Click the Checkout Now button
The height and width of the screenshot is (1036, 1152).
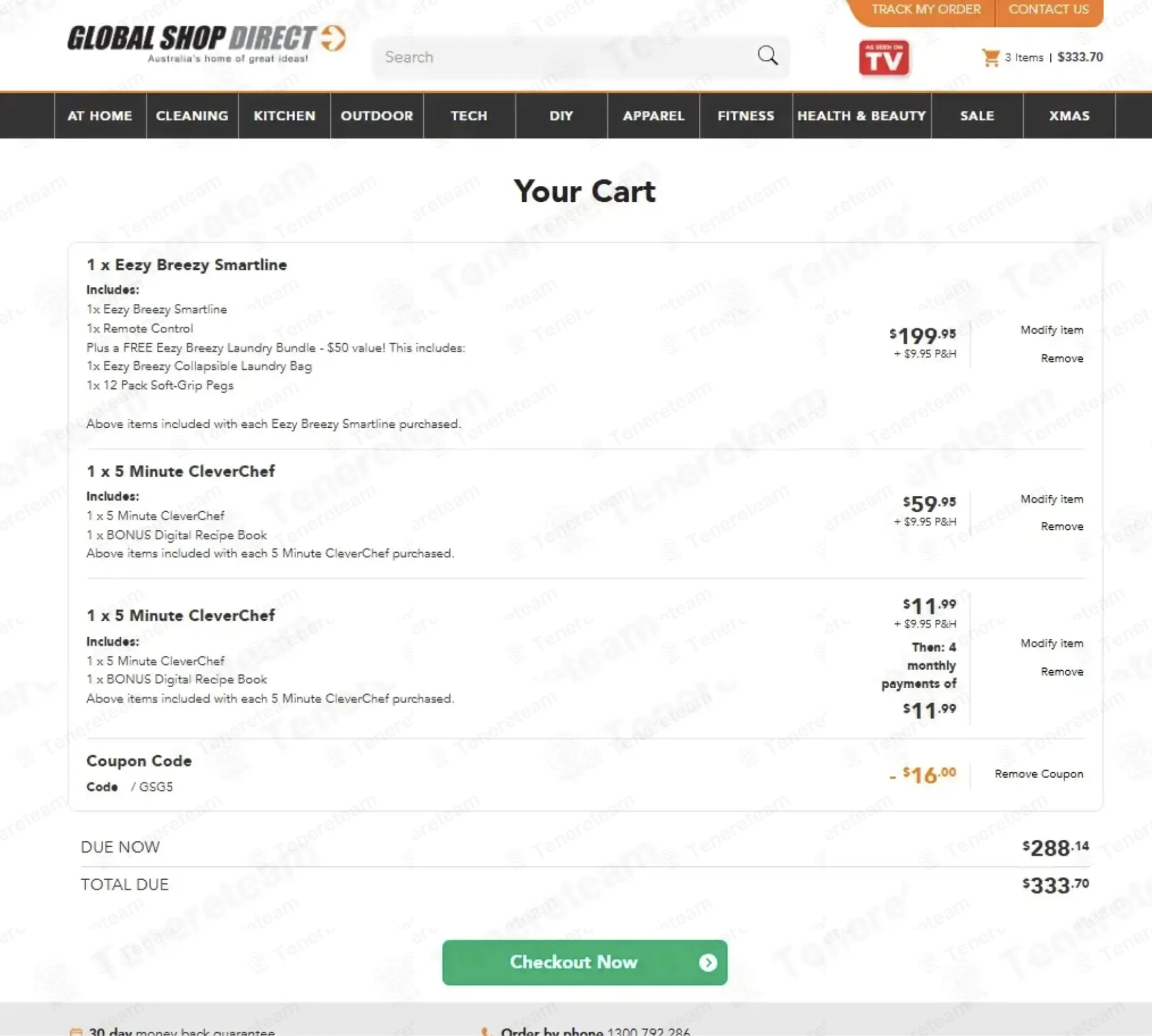click(585, 963)
